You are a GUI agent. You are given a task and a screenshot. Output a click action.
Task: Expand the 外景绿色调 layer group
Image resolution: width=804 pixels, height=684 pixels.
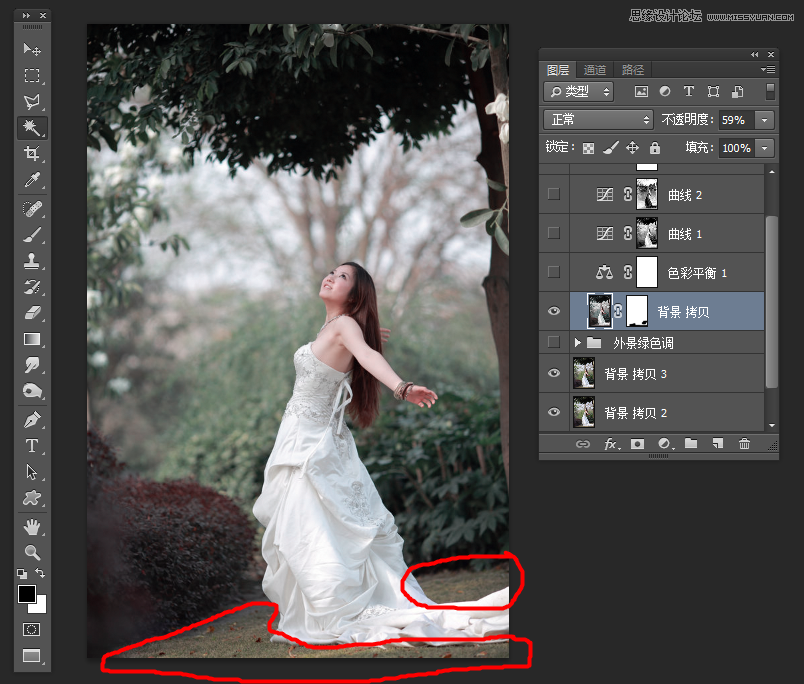(x=578, y=341)
